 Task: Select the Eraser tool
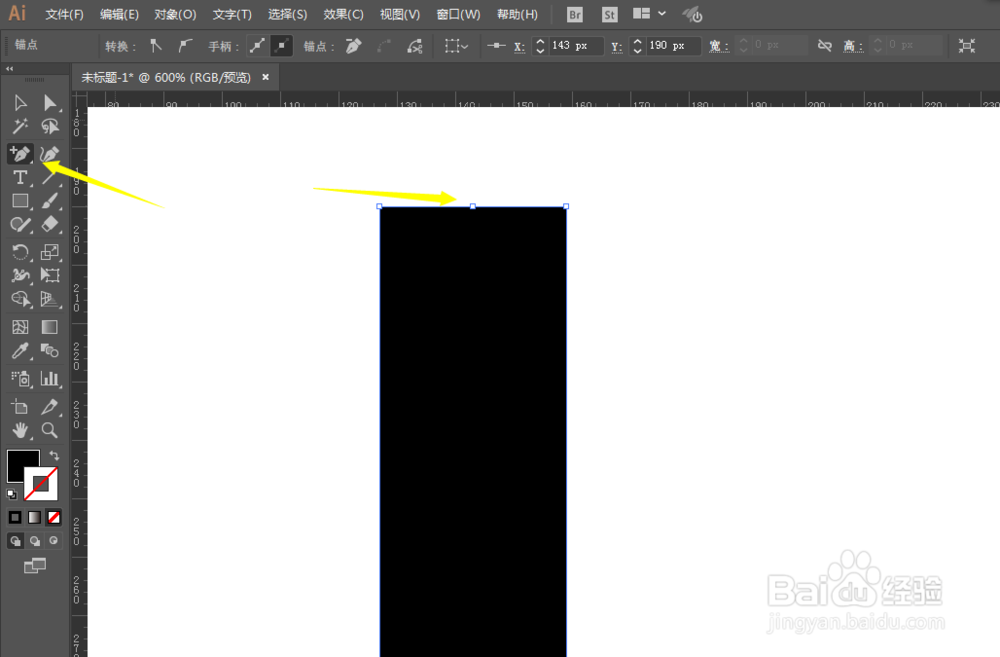click(x=50, y=225)
